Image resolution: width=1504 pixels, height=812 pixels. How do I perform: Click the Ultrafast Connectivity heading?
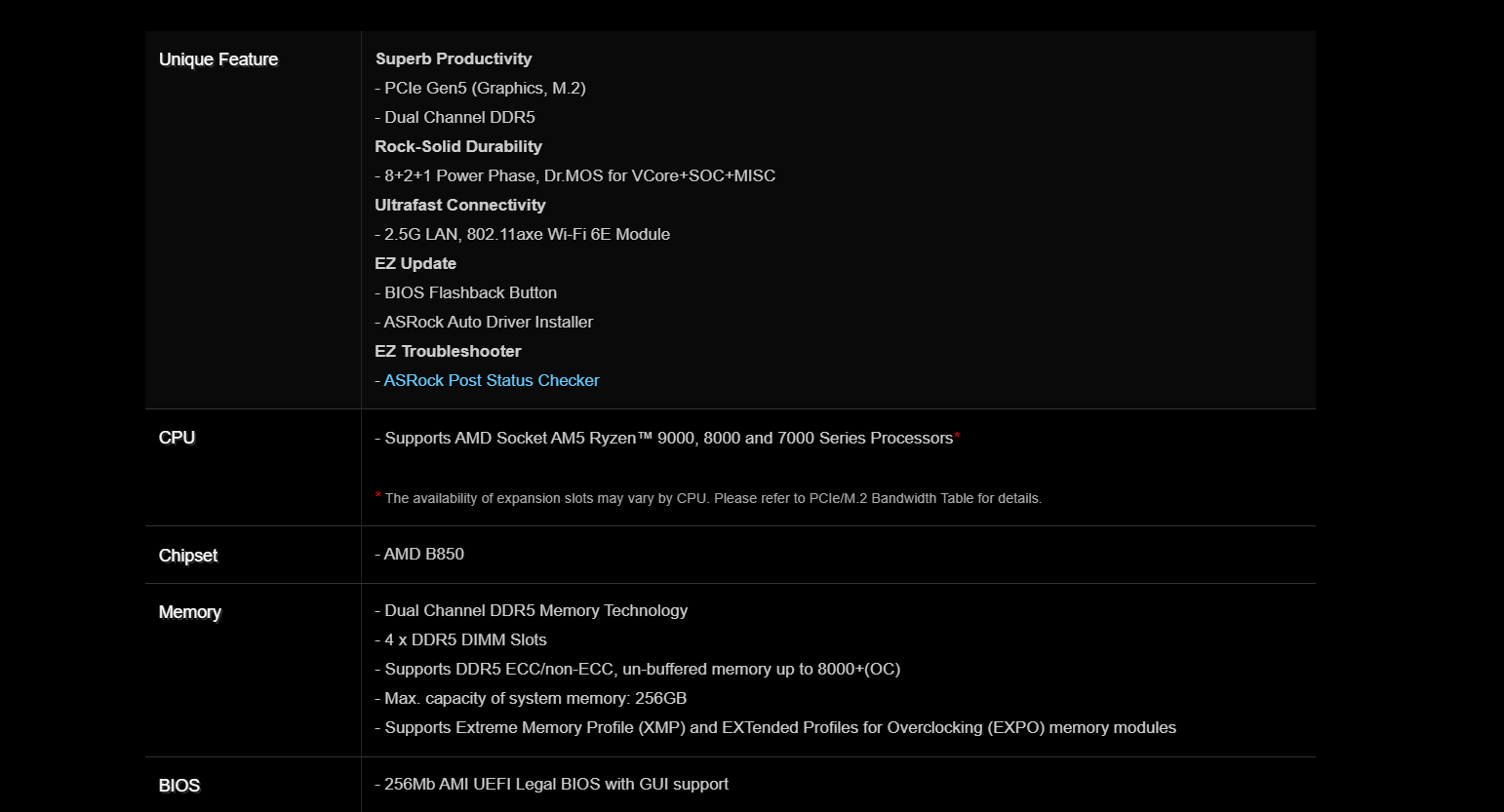point(460,205)
